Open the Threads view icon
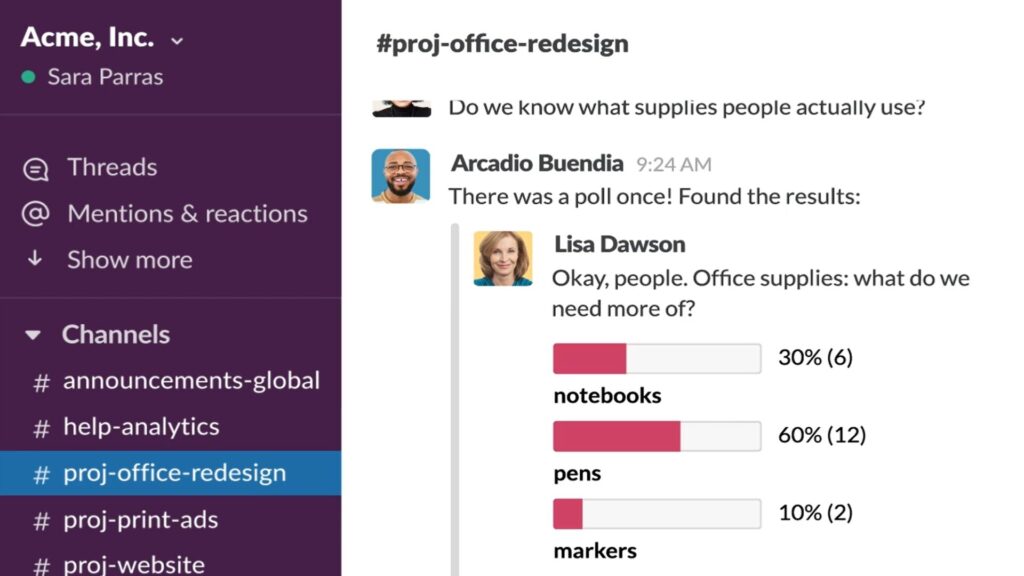The image size is (1024, 576). 36,169
